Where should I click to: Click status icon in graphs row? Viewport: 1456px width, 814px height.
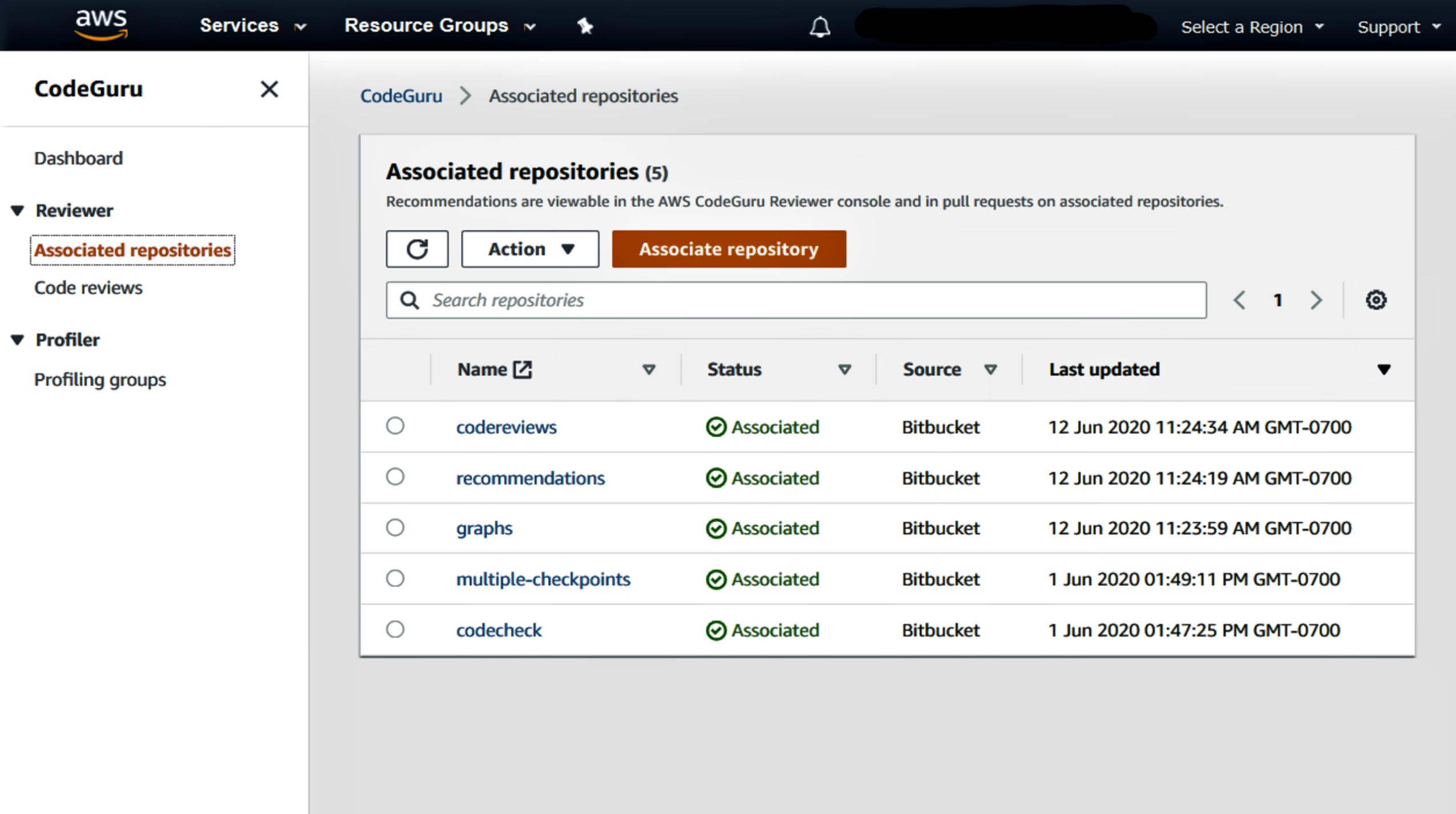715,529
